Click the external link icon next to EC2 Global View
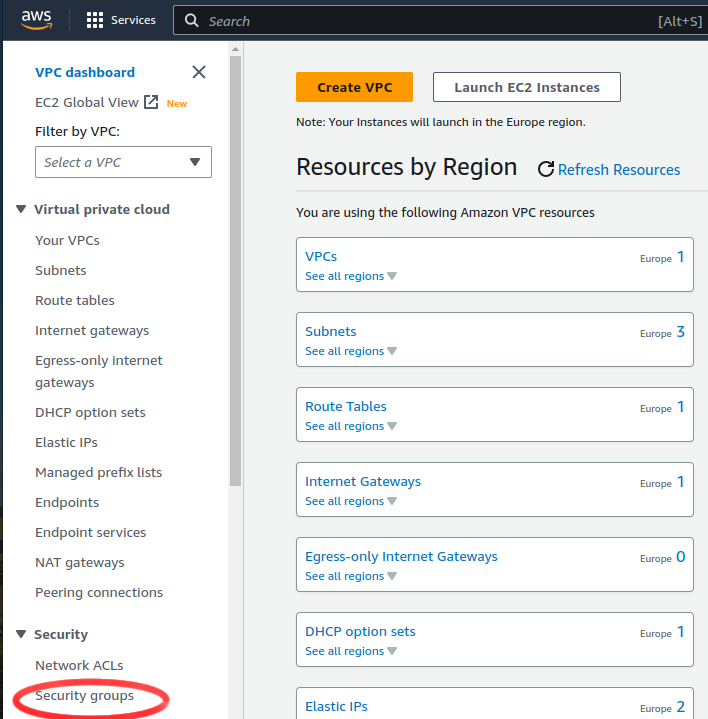The image size is (708, 719). click(151, 102)
